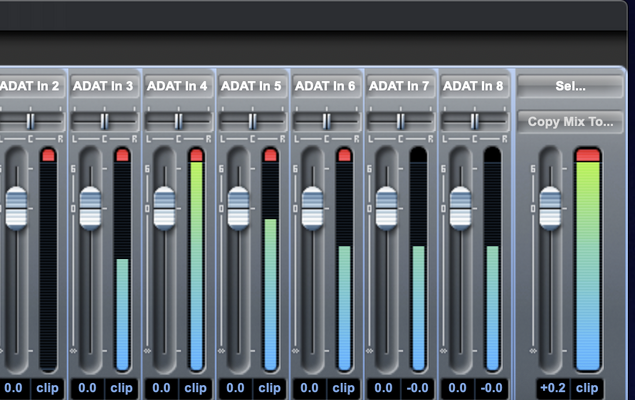Image resolution: width=635 pixels, height=400 pixels.
Task: Reset the red clip indicator on ADAT In 3
Action: click(x=122, y=155)
